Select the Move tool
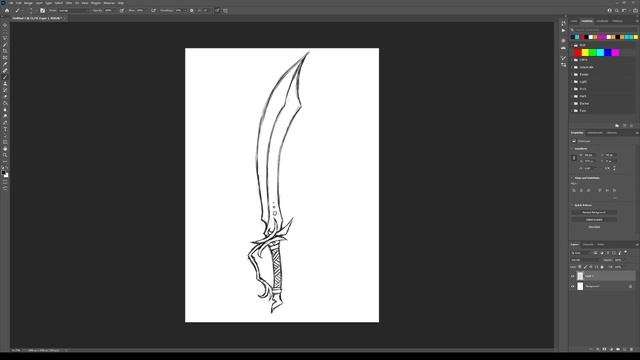640x360 pixels. pyautogui.click(x=5, y=25)
